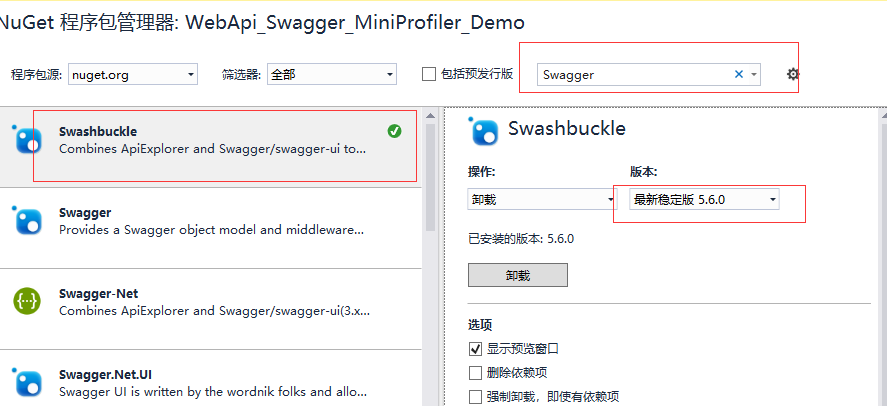887x406 pixels.
Task: Enable force uninstall even with dependencies
Action: (475, 396)
